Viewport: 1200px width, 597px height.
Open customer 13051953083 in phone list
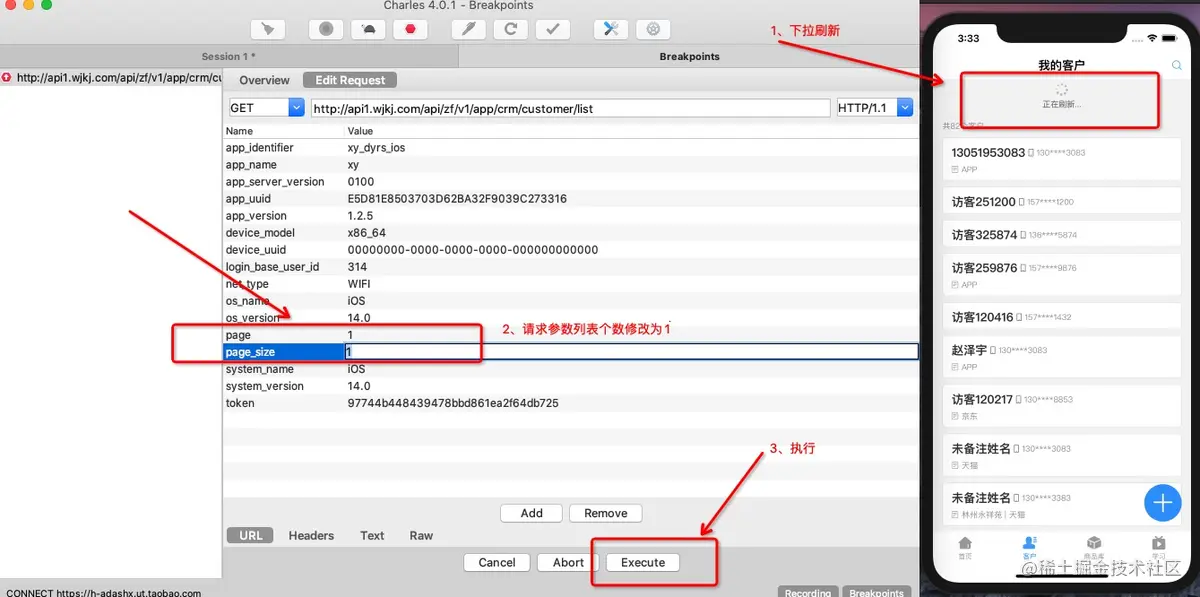click(x=1062, y=159)
